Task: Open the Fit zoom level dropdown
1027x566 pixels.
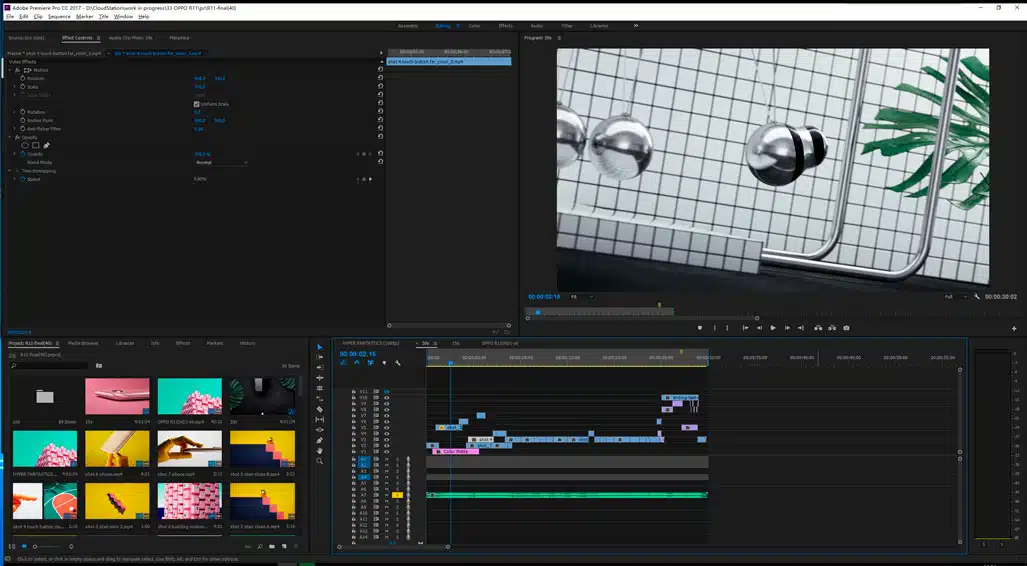Action: (x=581, y=297)
